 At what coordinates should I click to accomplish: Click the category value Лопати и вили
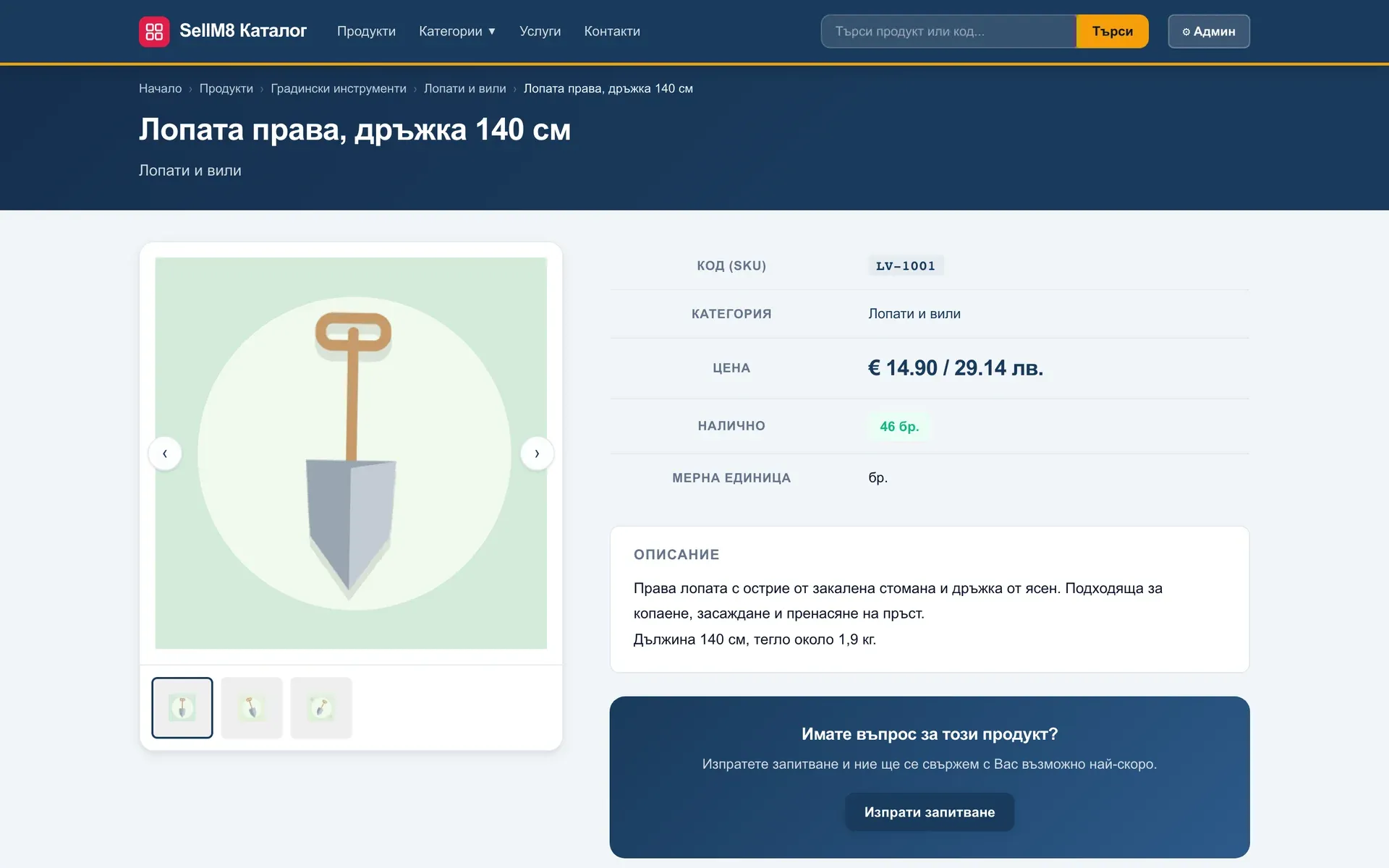pos(914,314)
